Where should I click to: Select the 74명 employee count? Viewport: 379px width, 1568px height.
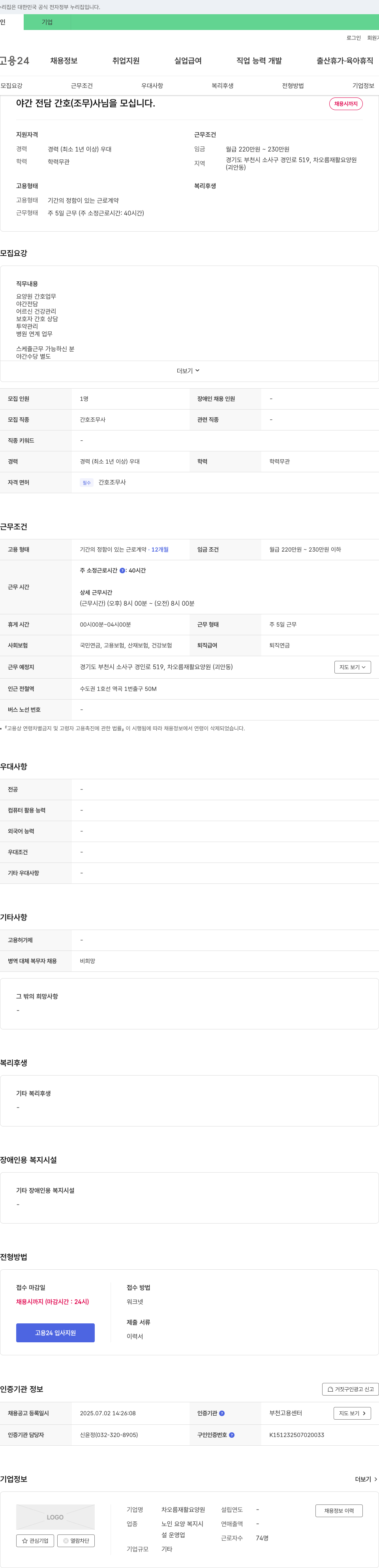[263, 1538]
